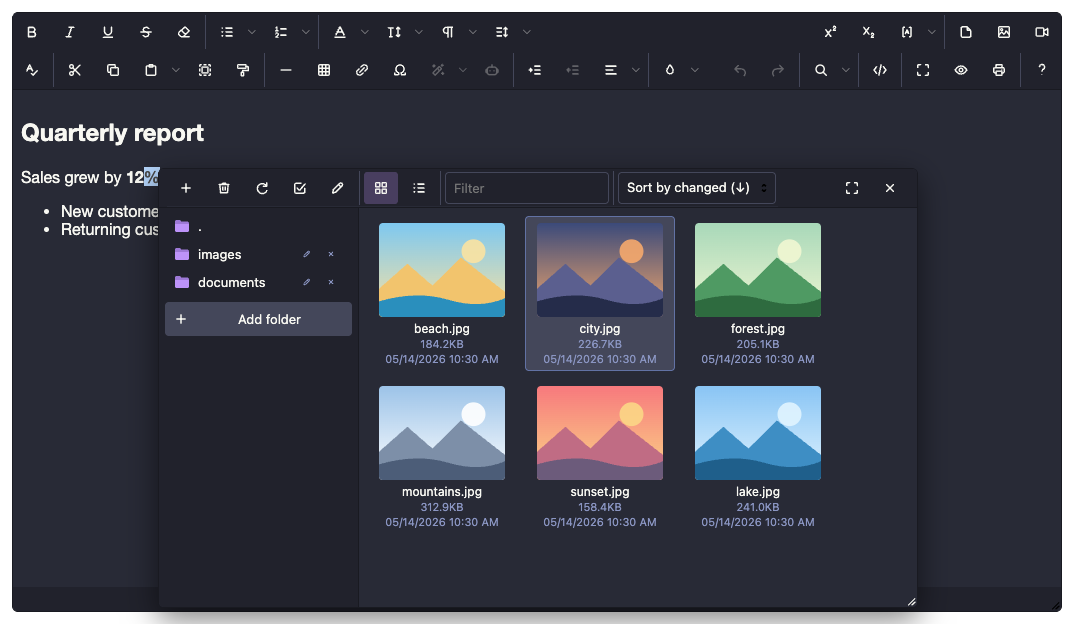Viewport: 1074px width, 624px height.
Task: Click the find magnifier icon
Action: [821, 70]
